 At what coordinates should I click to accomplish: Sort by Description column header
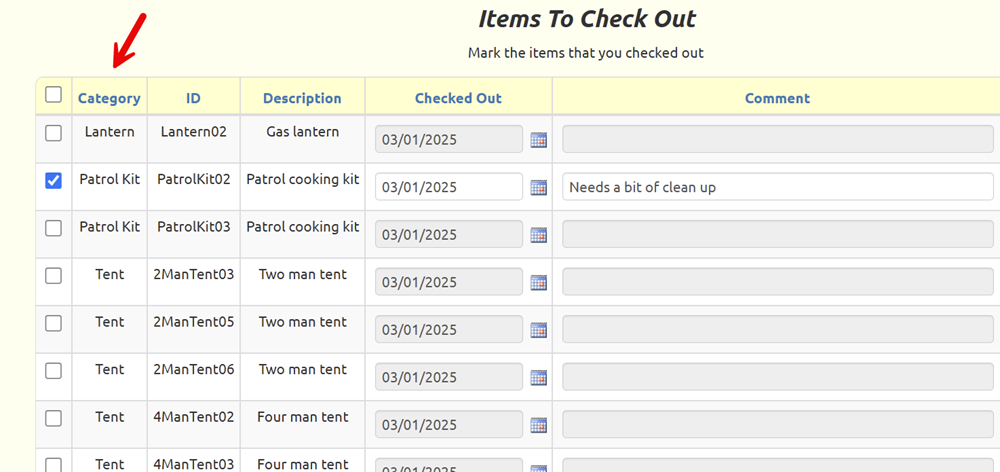coord(302,98)
